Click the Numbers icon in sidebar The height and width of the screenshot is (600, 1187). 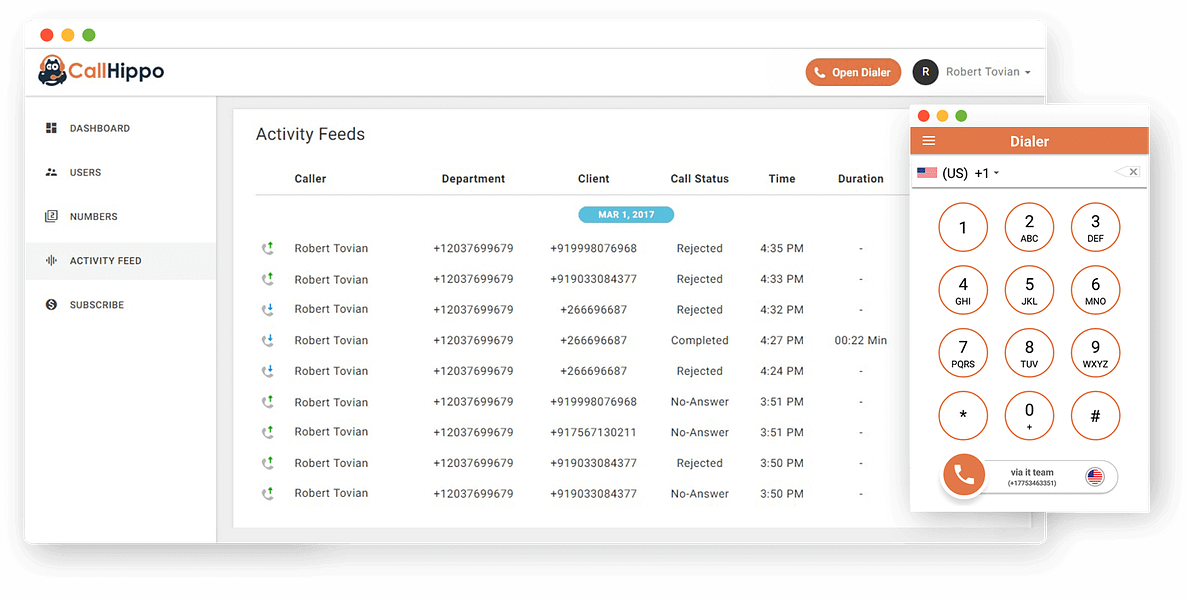pyautogui.click(x=51, y=216)
